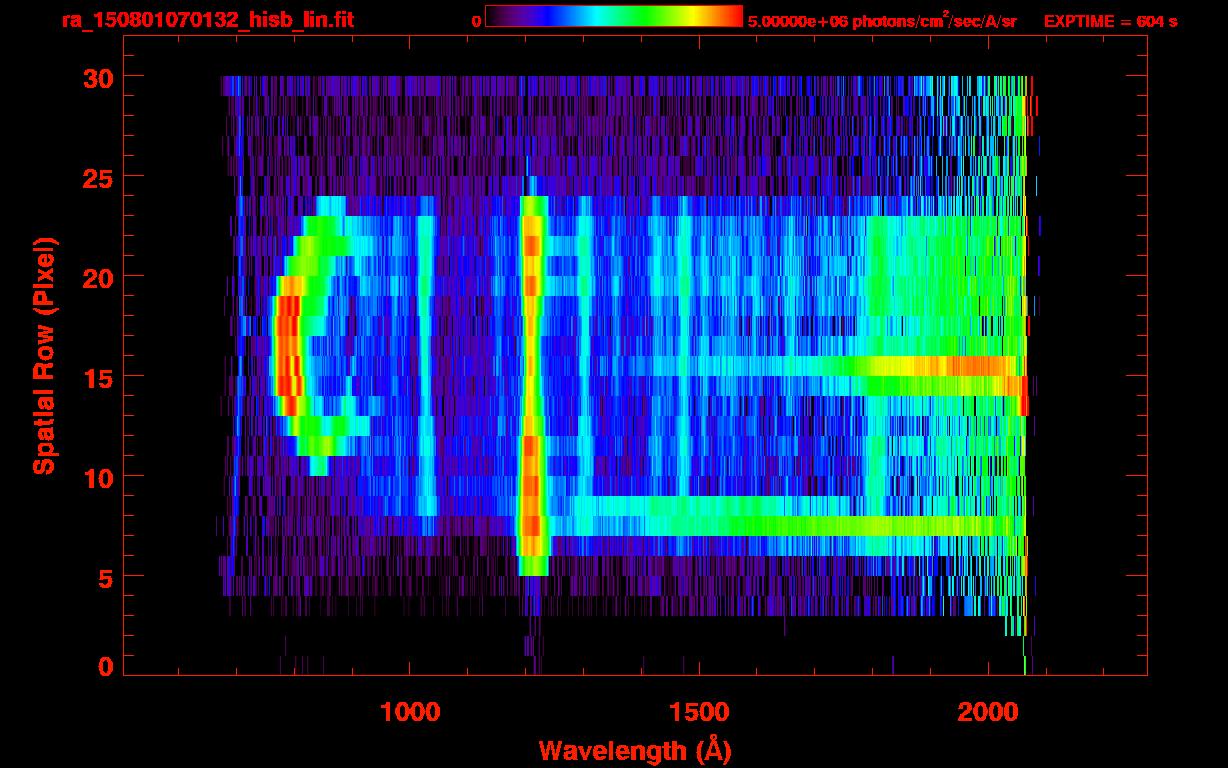Click the filename ra_150801070132_hisb_lin.fit
Screen dimensions: 1228x768
pos(207,20)
